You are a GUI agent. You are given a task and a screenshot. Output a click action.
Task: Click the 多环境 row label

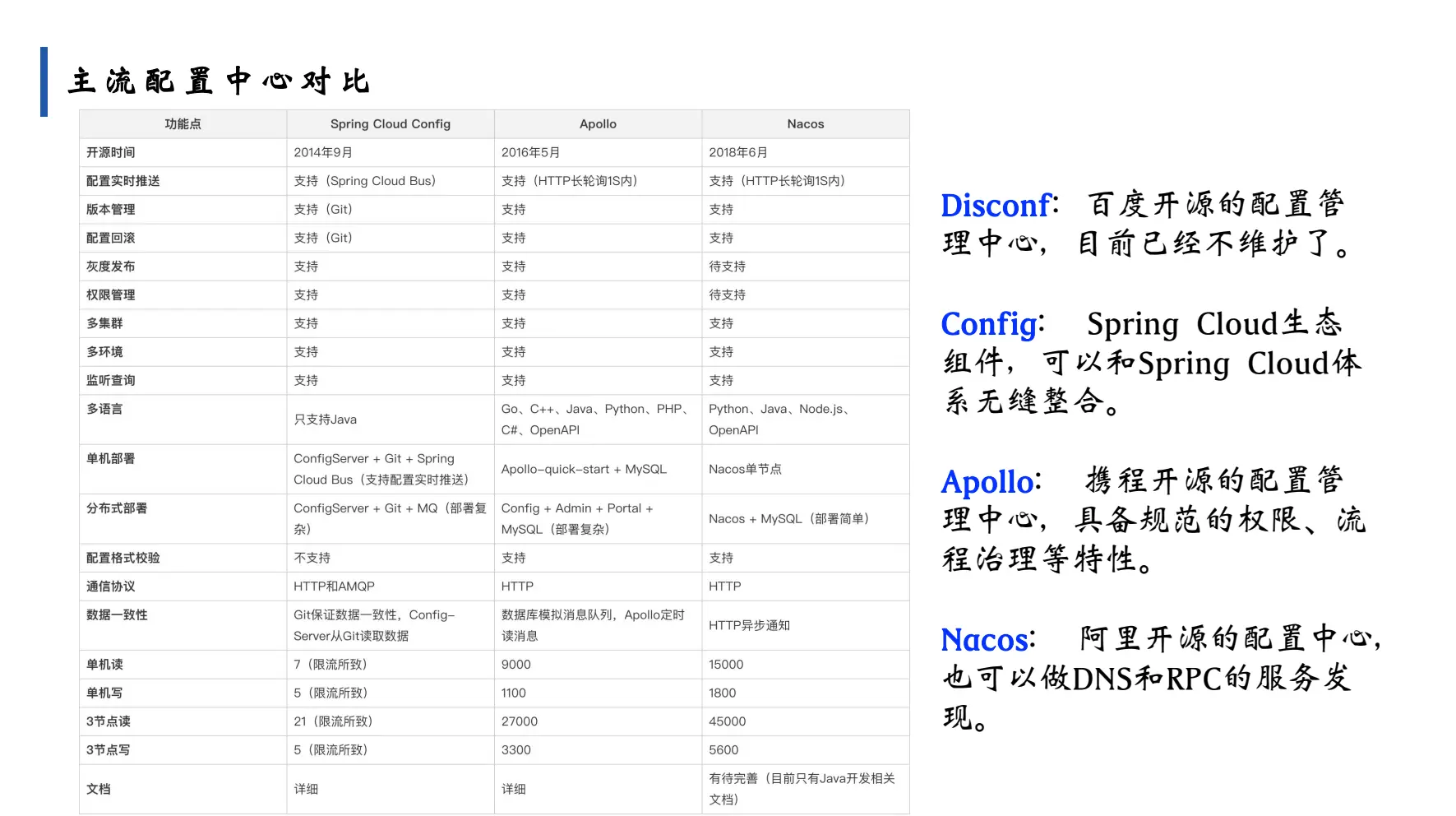click(104, 352)
